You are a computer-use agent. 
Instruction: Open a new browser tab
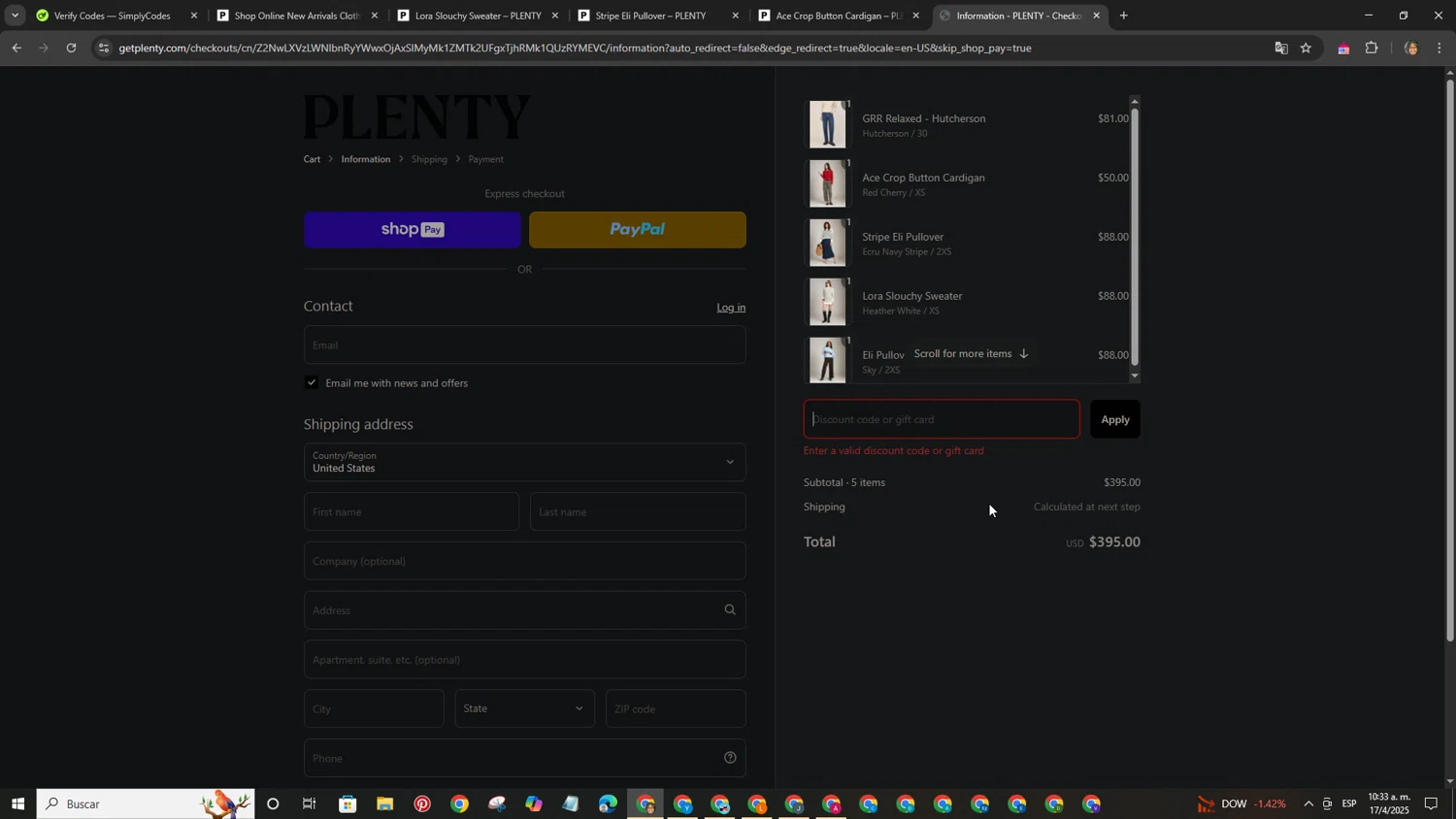point(1123,16)
